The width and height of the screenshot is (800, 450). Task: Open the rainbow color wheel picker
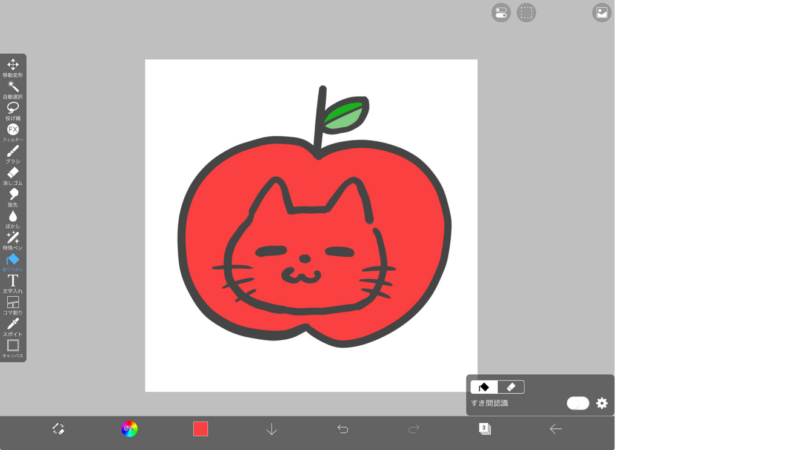point(129,429)
